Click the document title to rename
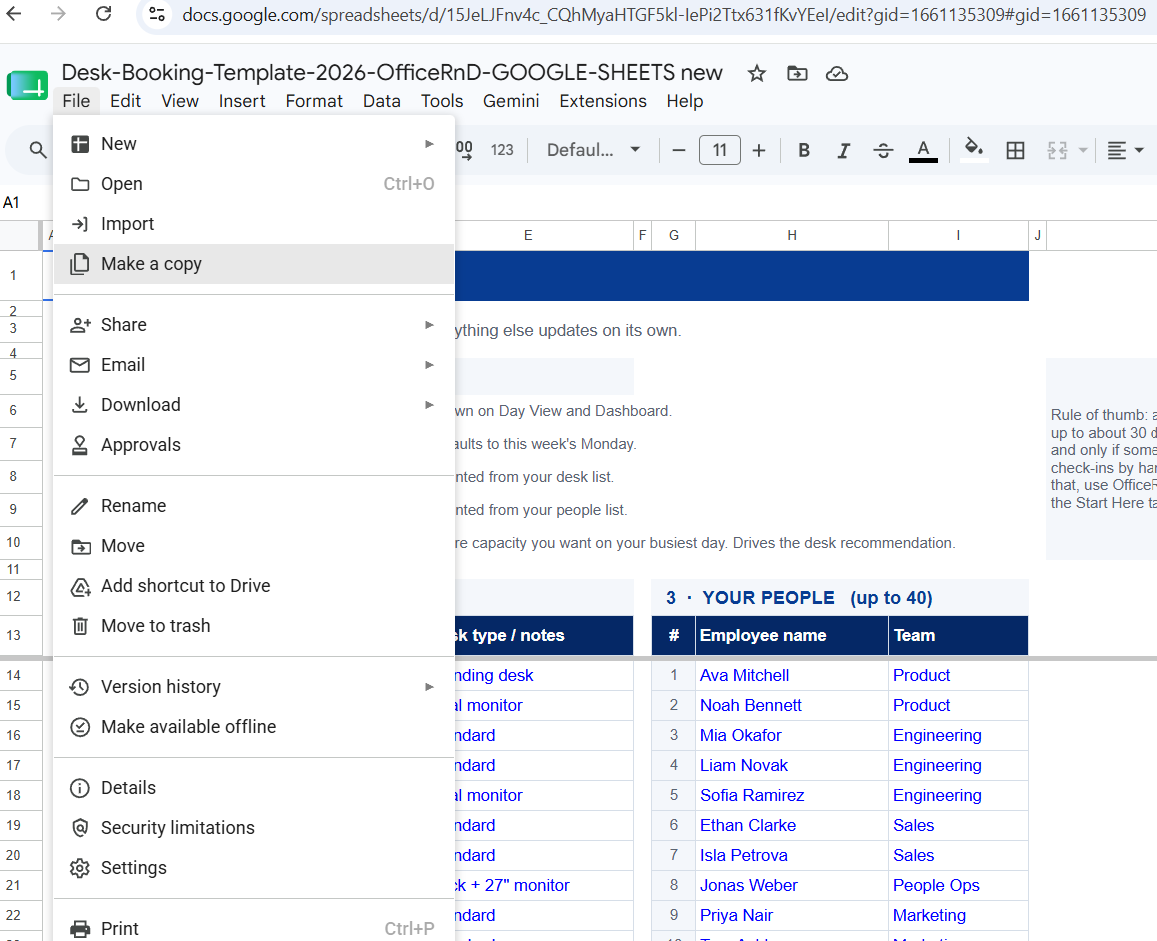This screenshot has width=1157, height=941. [392, 72]
